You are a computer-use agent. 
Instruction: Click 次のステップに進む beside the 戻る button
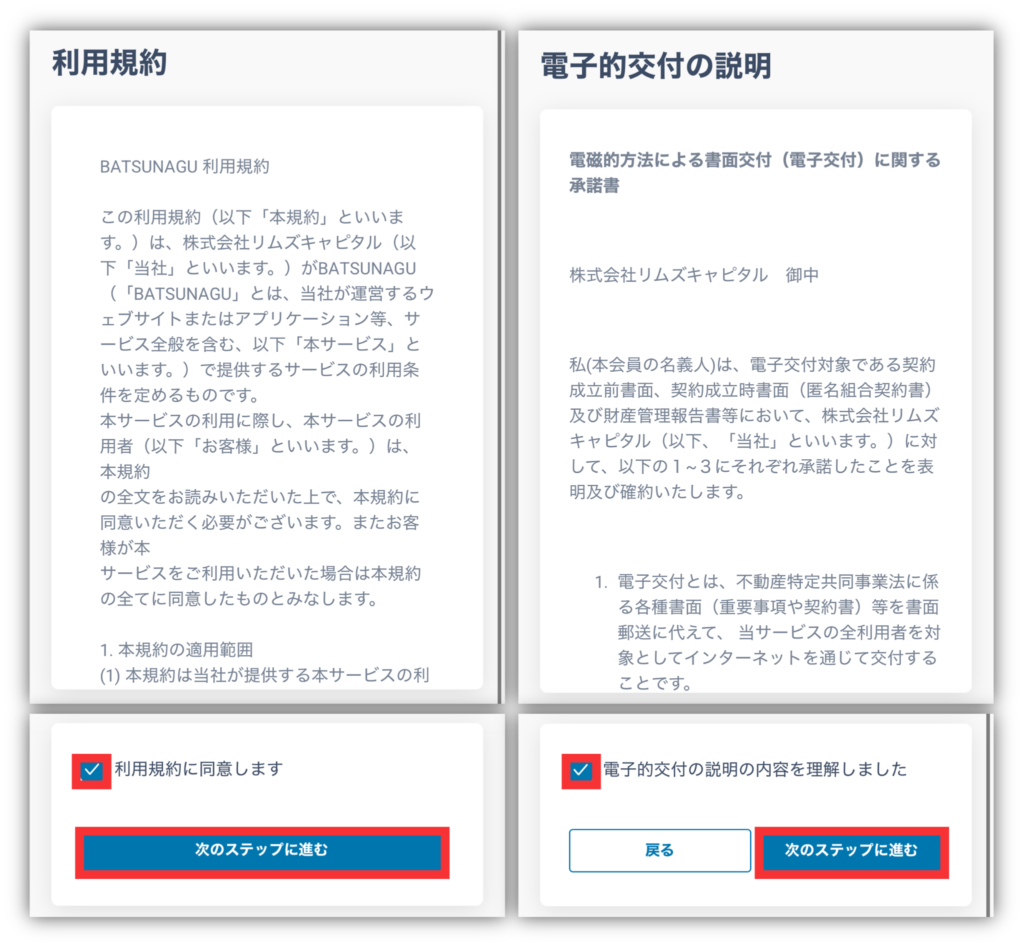pyautogui.click(x=851, y=851)
